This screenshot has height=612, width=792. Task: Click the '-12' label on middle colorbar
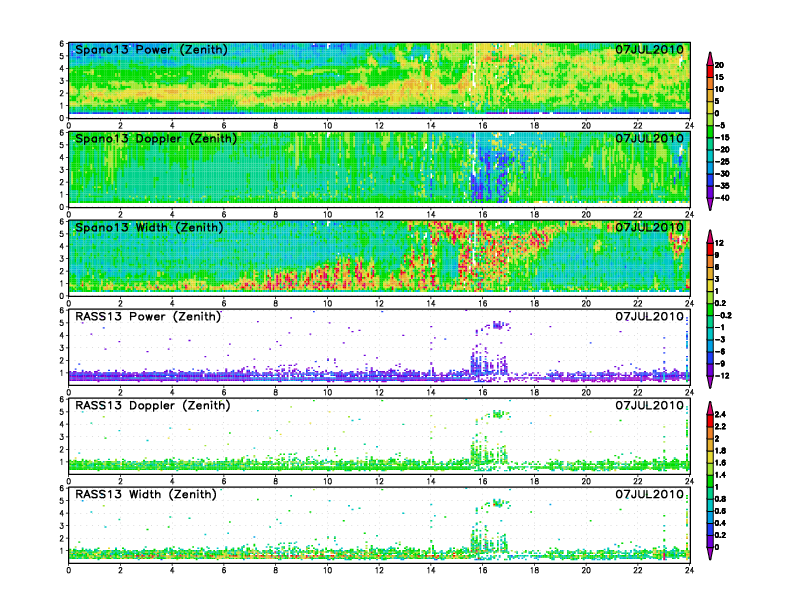click(x=722, y=376)
